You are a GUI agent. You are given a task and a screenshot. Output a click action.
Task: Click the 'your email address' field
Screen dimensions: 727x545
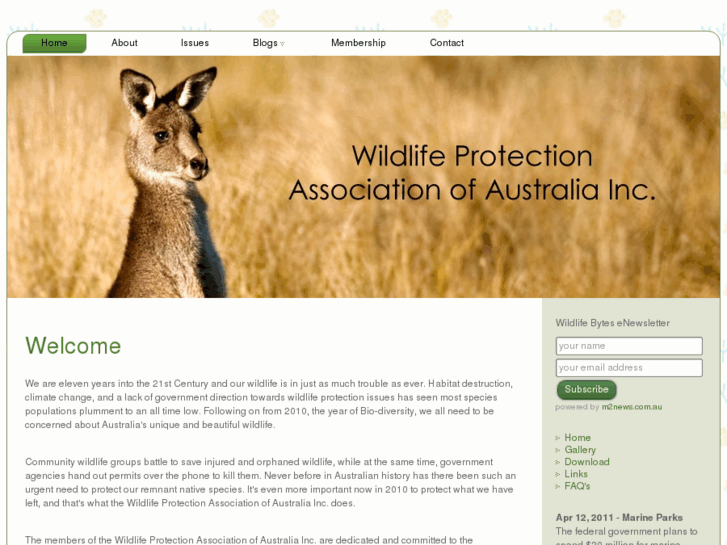[629, 368]
